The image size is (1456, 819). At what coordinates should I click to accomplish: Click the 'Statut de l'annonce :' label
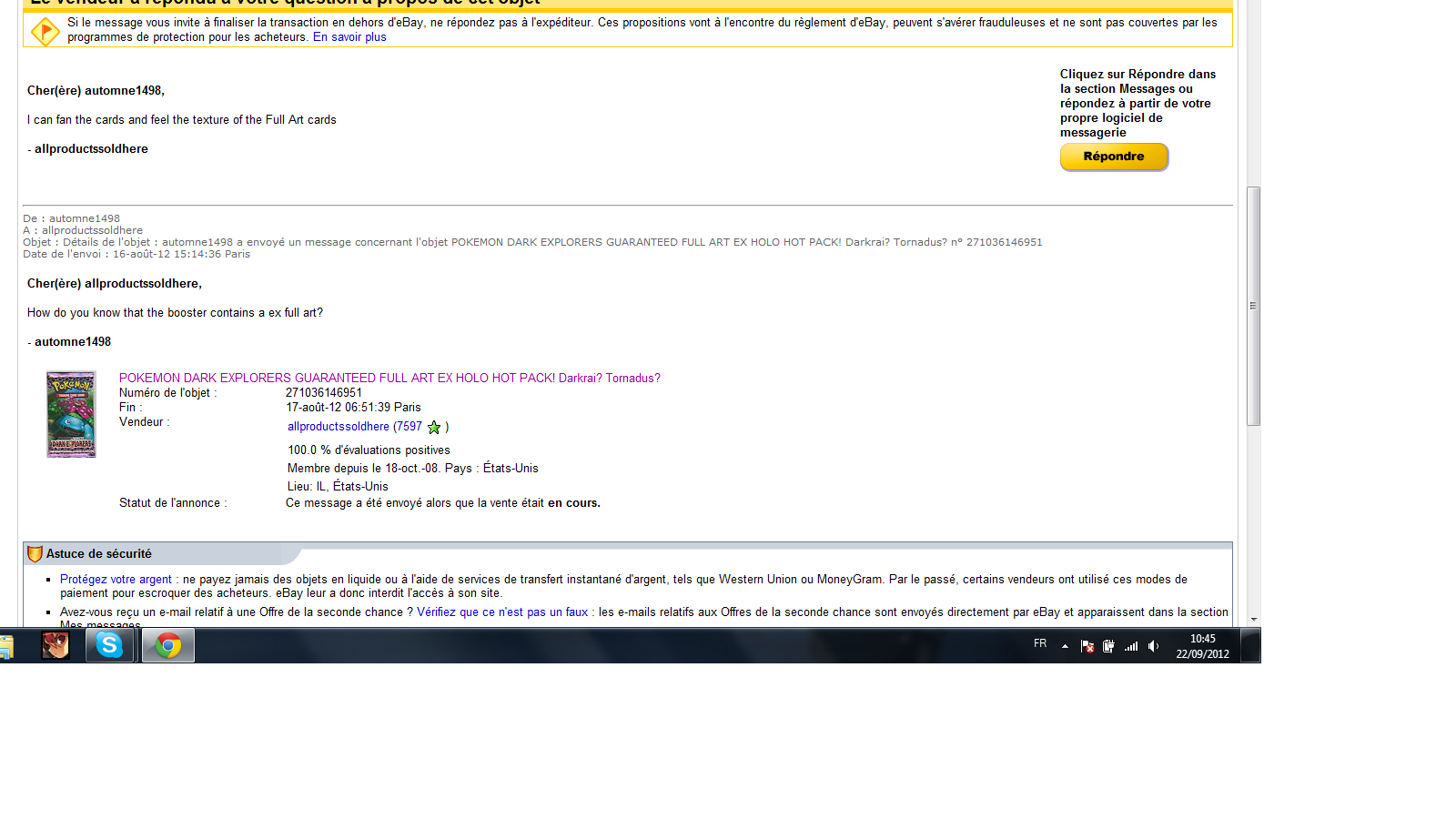pyautogui.click(x=173, y=503)
